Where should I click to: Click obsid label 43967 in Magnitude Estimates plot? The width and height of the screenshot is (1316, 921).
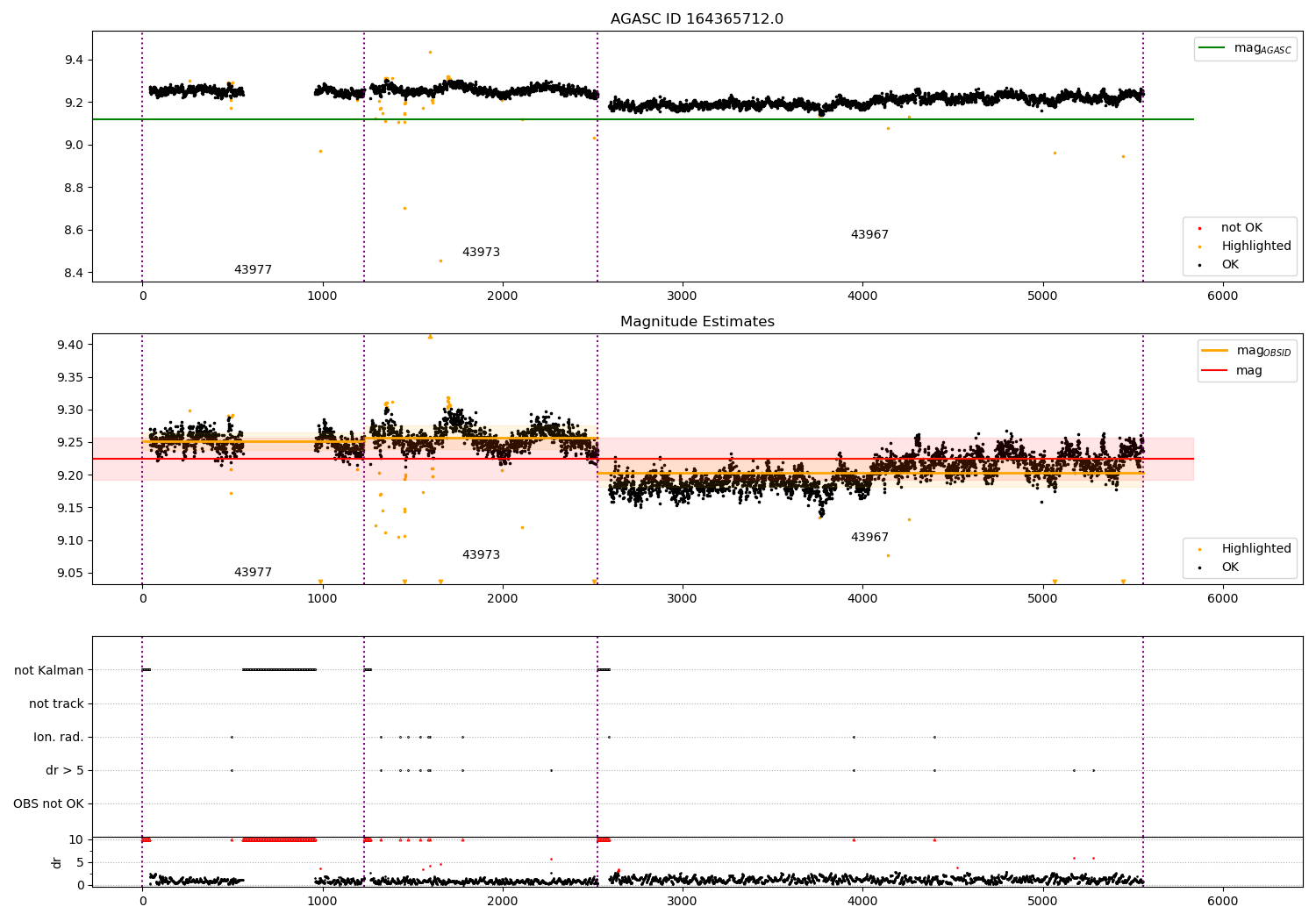tap(869, 538)
